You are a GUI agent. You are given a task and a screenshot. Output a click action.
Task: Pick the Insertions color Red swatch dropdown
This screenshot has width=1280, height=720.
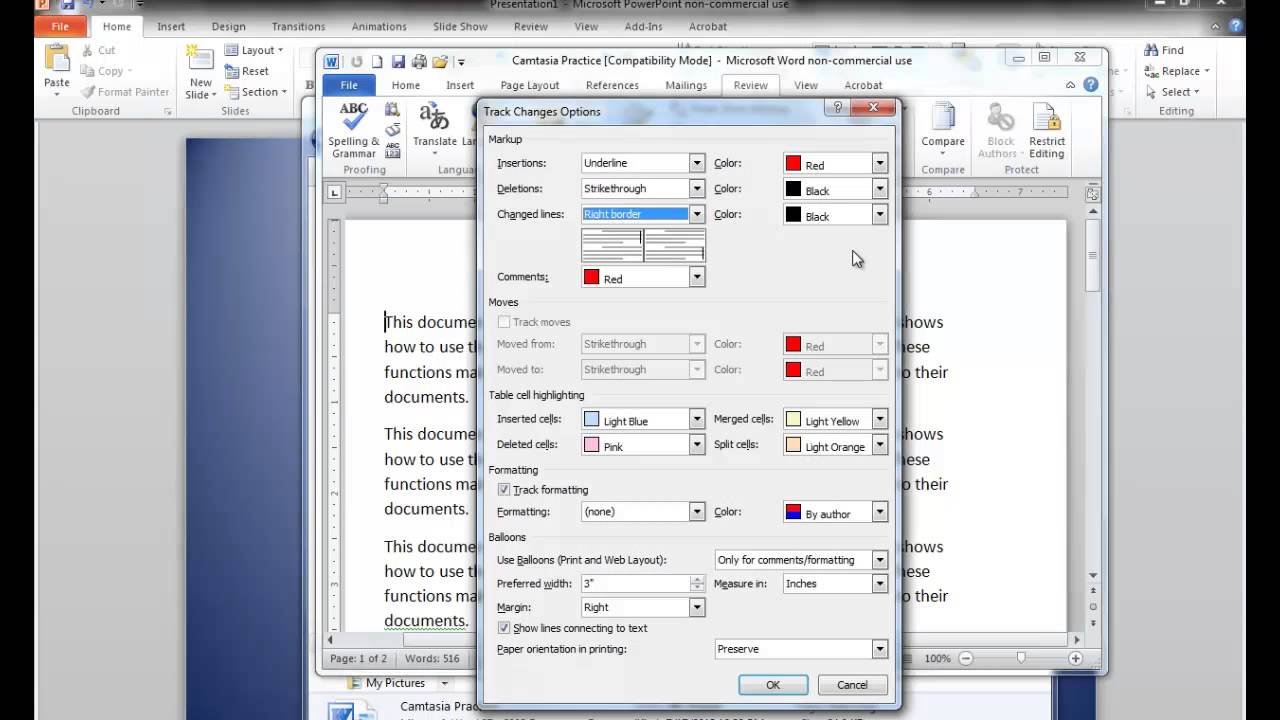pos(835,164)
